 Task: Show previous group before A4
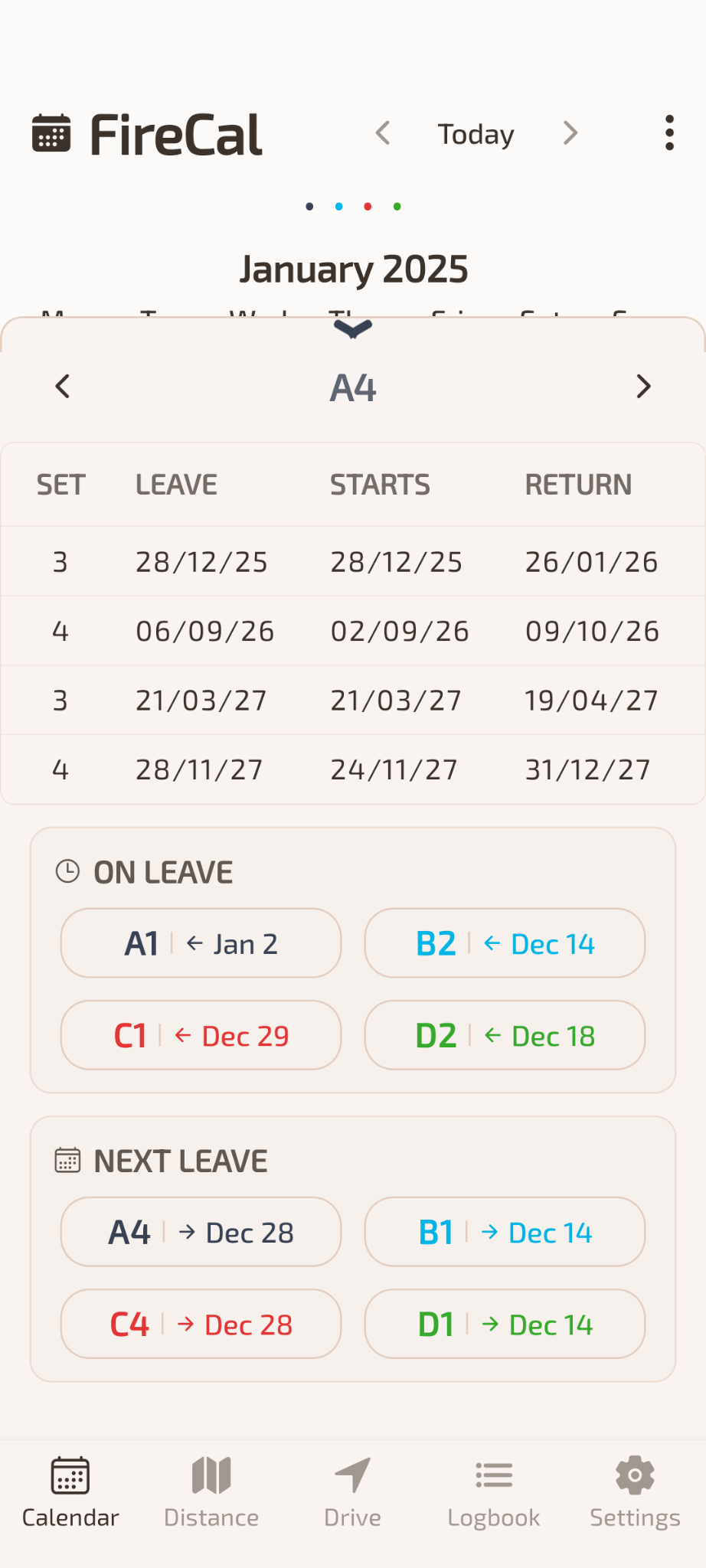[63, 387]
